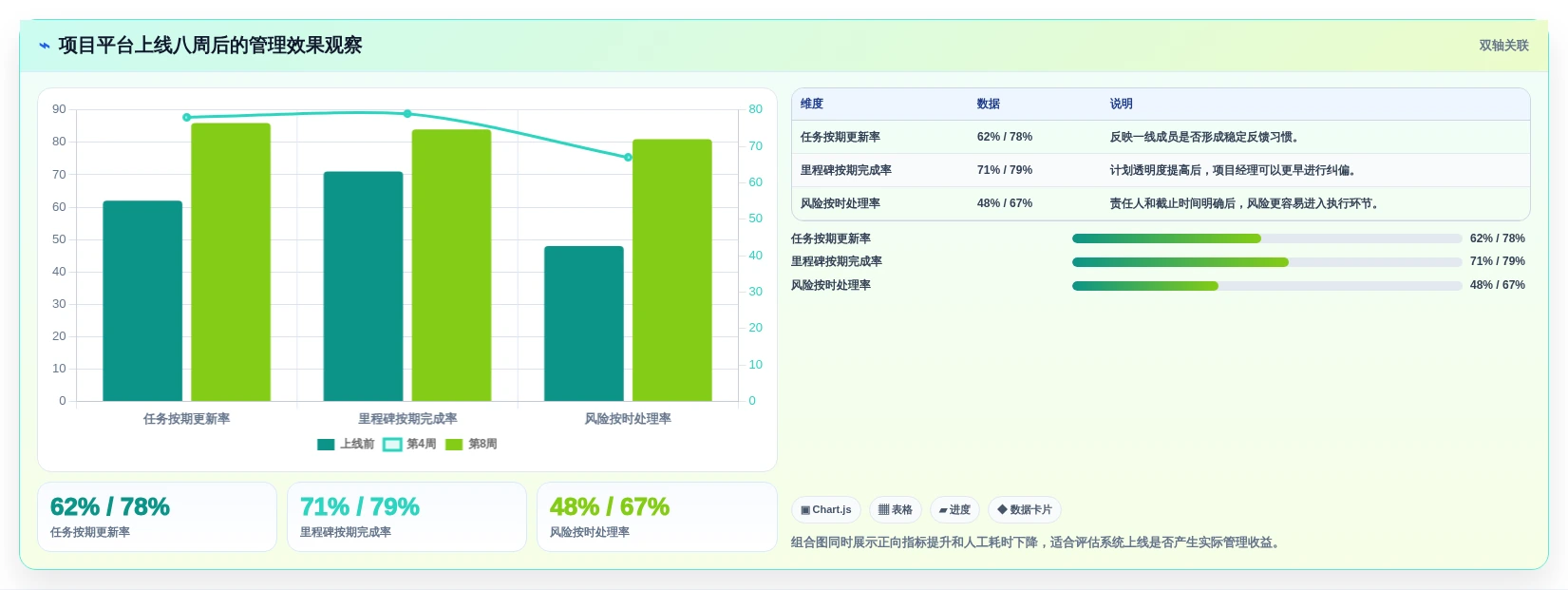Image resolution: width=1568 pixels, height=590 pixels.
Task: Open the 71% / 79% stat card
Action: click(x=406, y=517)
